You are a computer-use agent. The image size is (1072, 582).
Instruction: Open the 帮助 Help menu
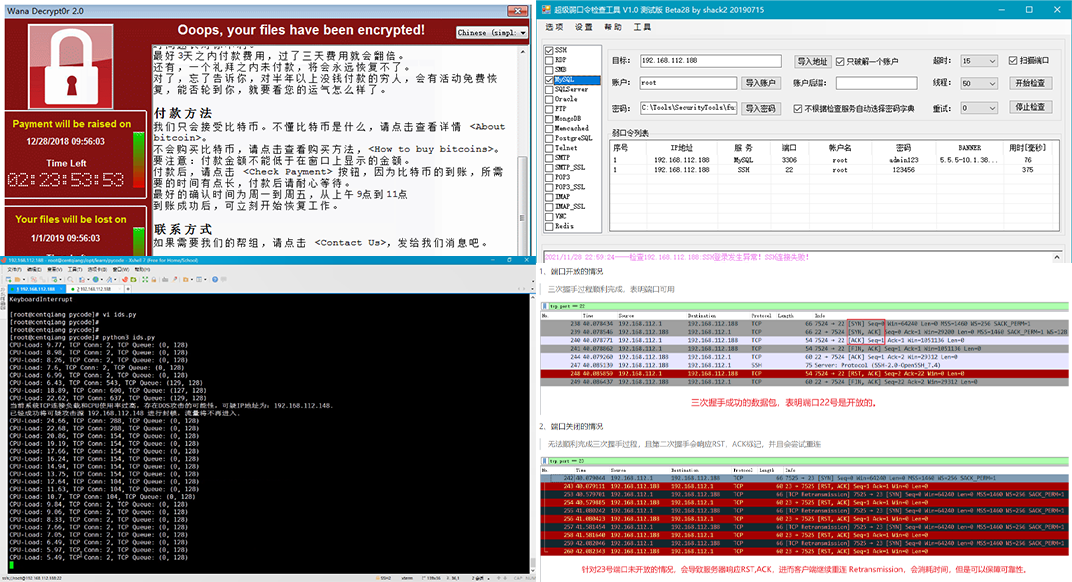(x=611, y=28)
